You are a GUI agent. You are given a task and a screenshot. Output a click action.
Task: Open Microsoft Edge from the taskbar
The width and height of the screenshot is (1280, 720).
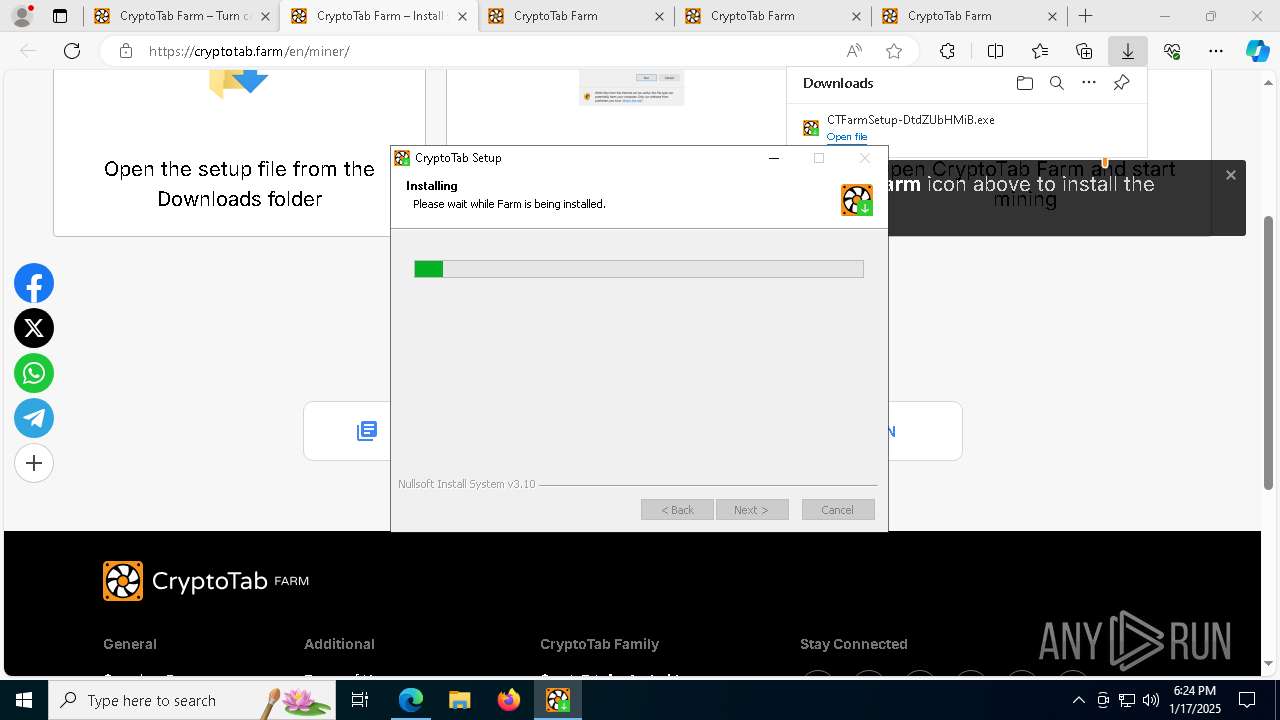tap(411, 700)
